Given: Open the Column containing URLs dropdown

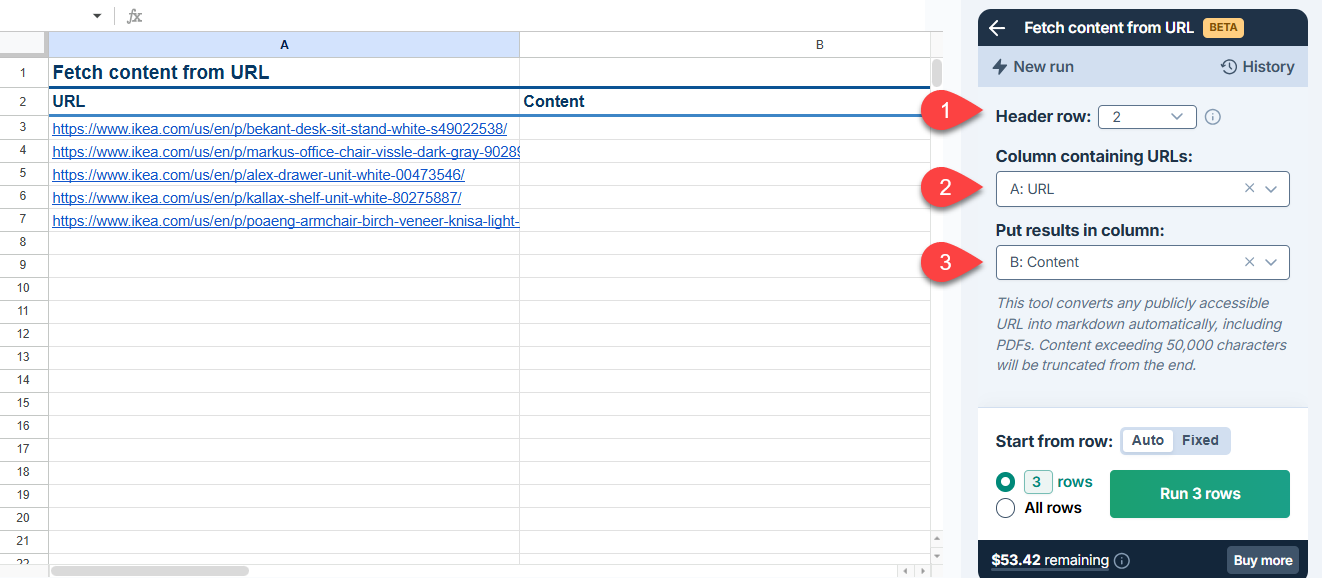Looking at the screenshot, I should click(1271, 188).
